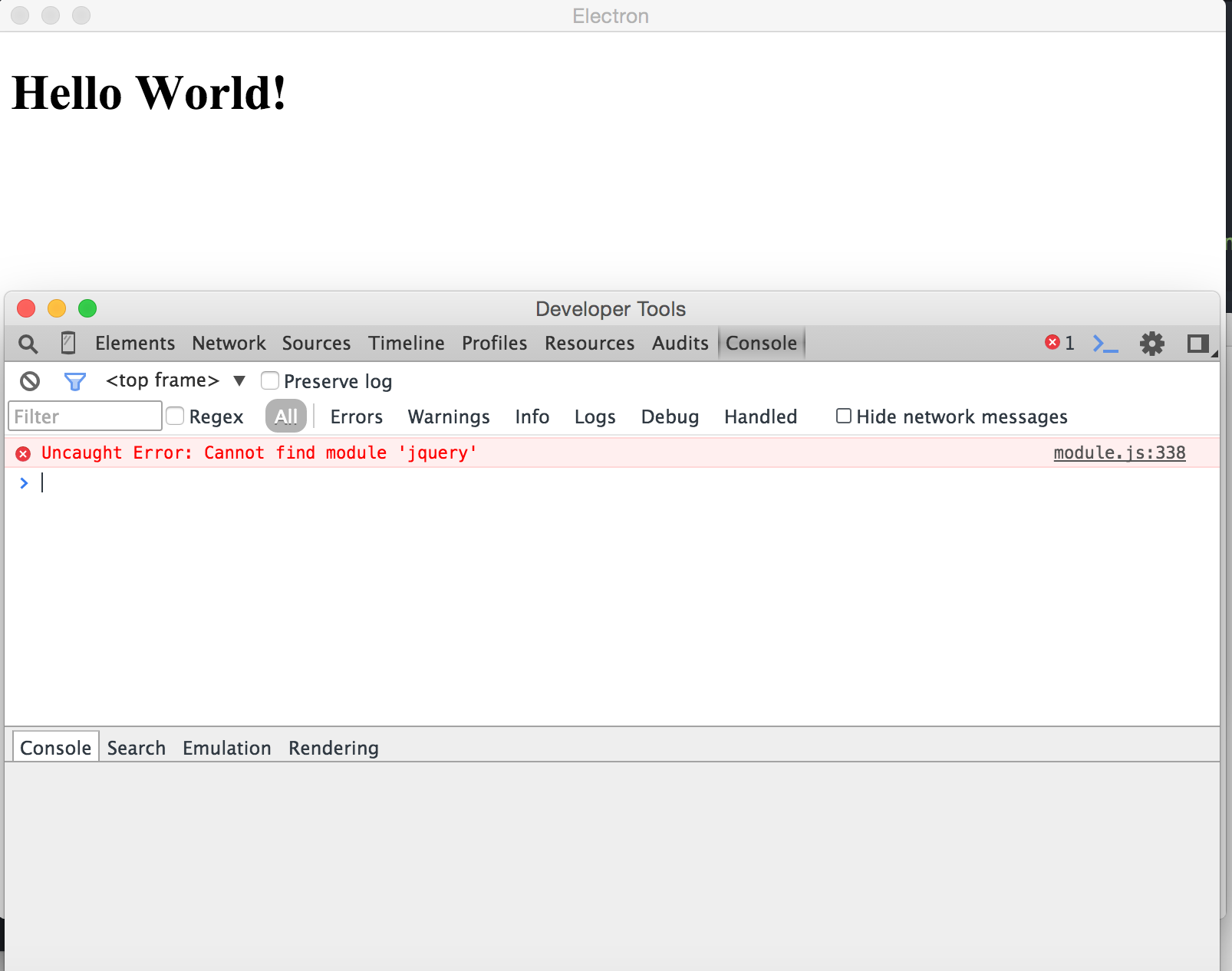Screen dimensions: 1232x971
Task: Clear console log with circle-slash icon
Action: [30, 381]
